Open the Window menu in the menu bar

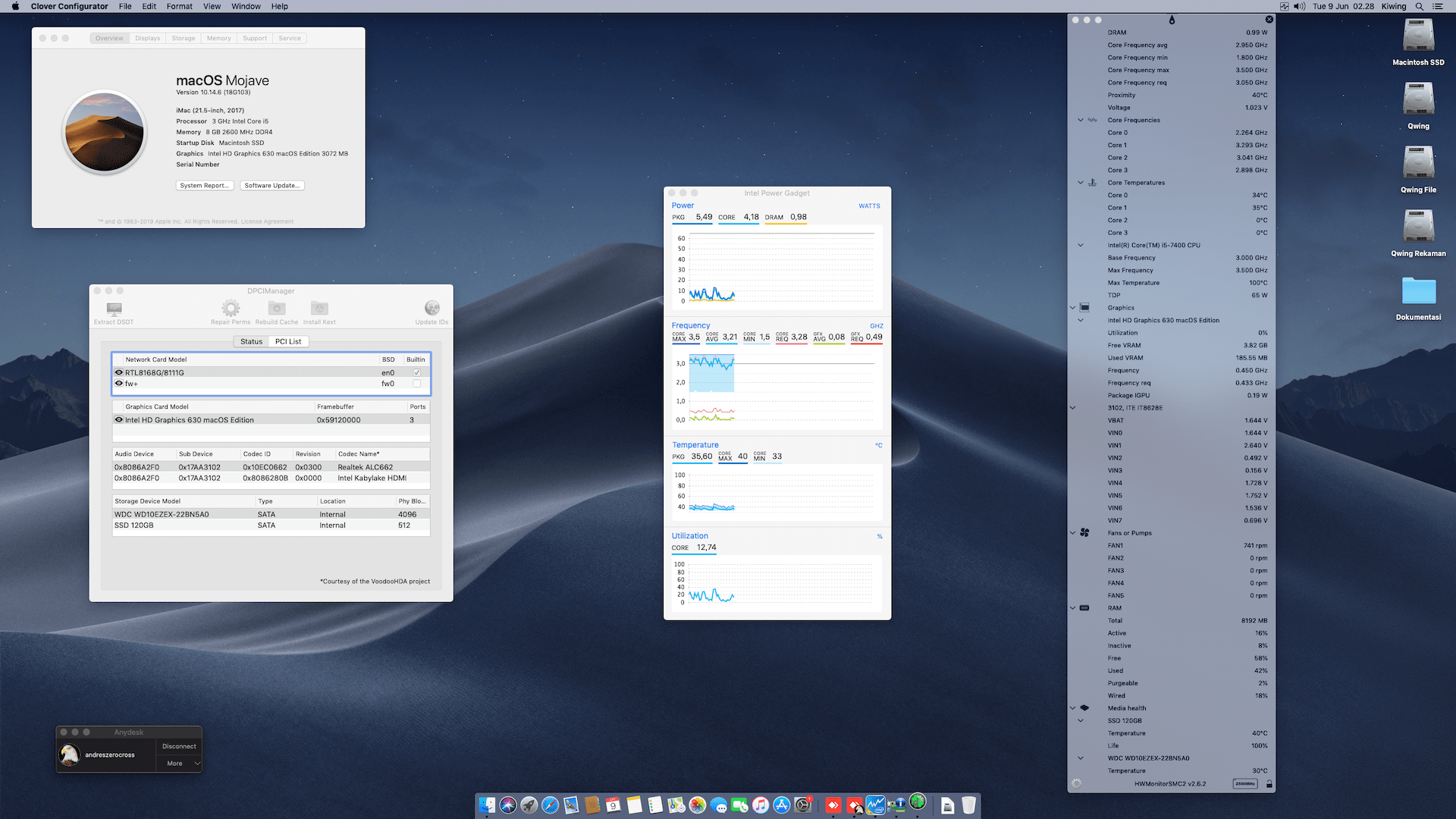pyautogui.click(x=246, y=6)
